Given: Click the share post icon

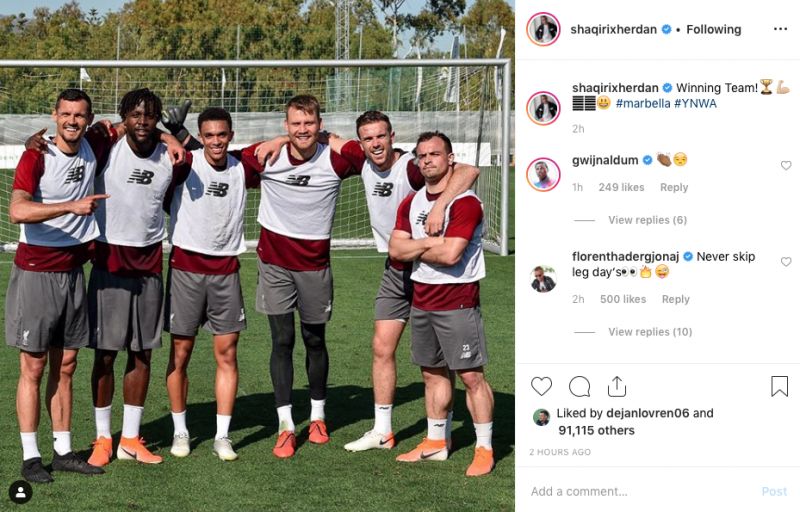Looking at the screenshot, I should pos(617,387).
